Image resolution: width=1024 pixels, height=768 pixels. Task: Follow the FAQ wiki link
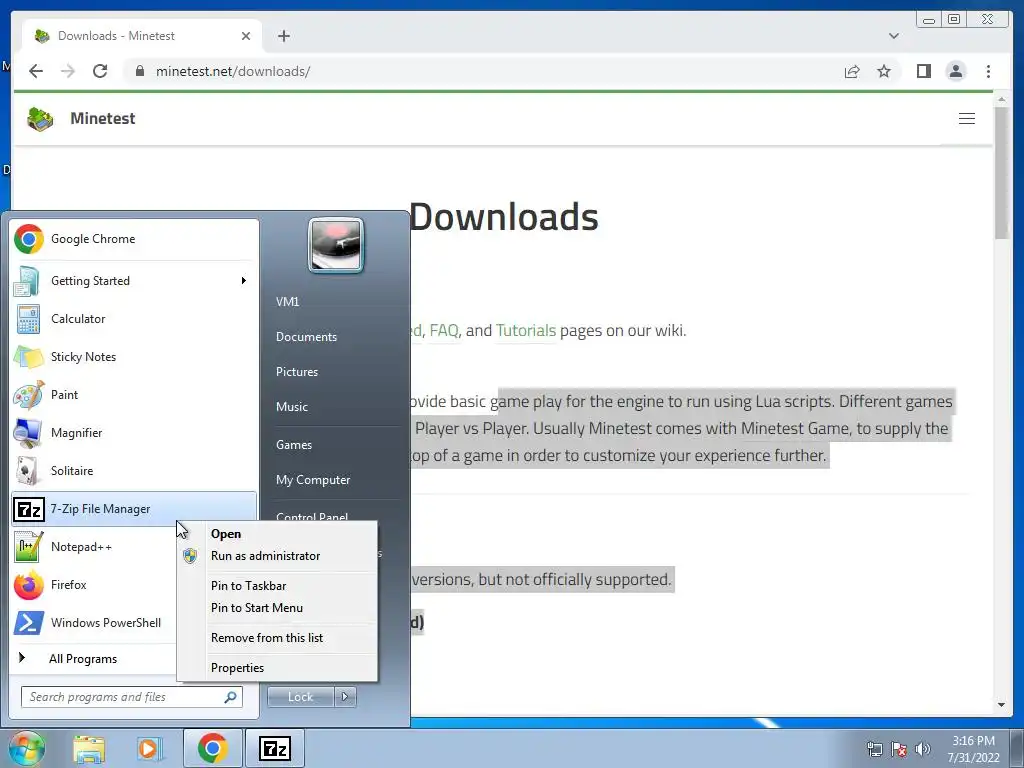(444, 330)
